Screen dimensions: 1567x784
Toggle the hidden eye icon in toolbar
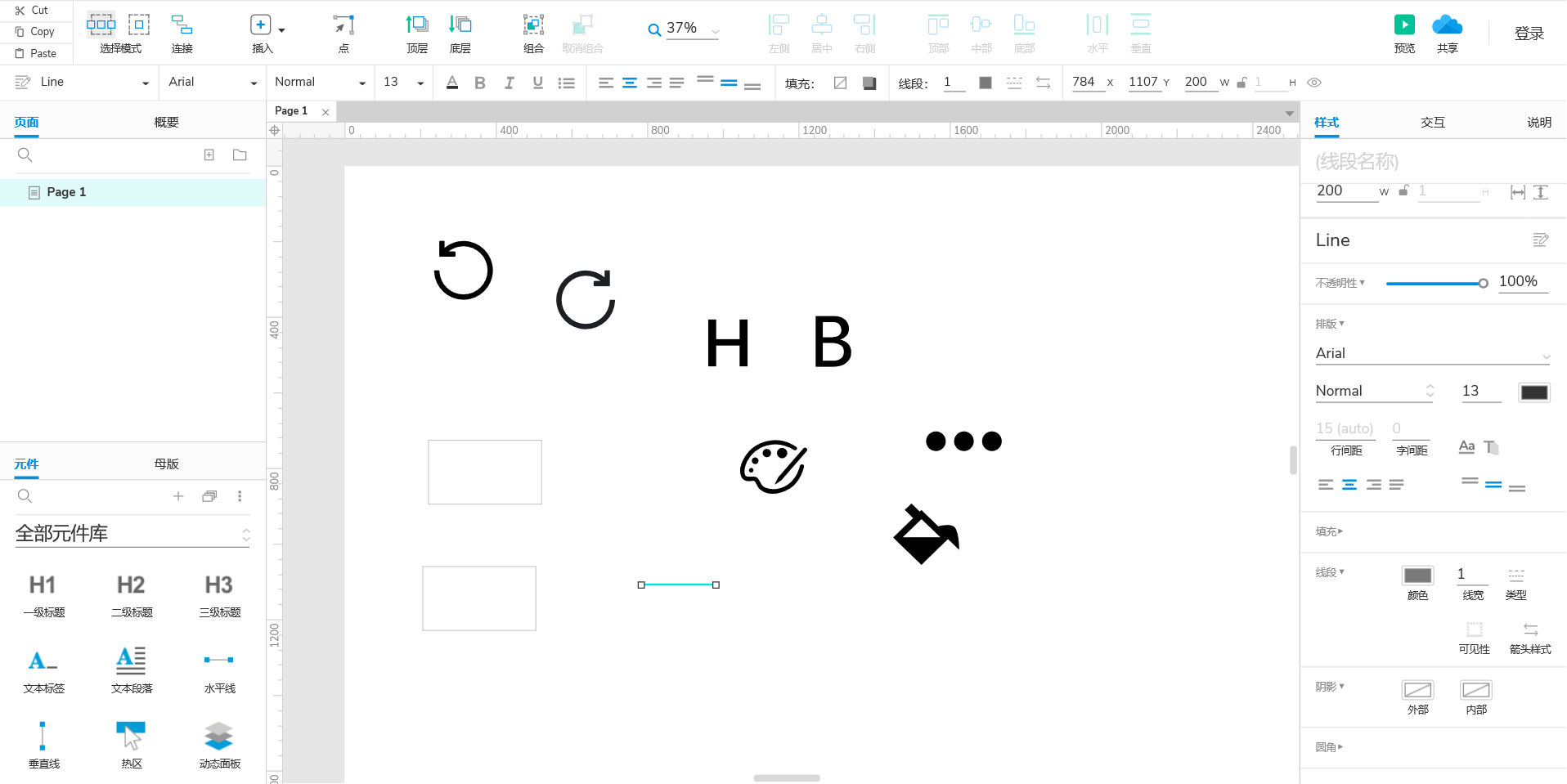click(x=1314, y=83)
